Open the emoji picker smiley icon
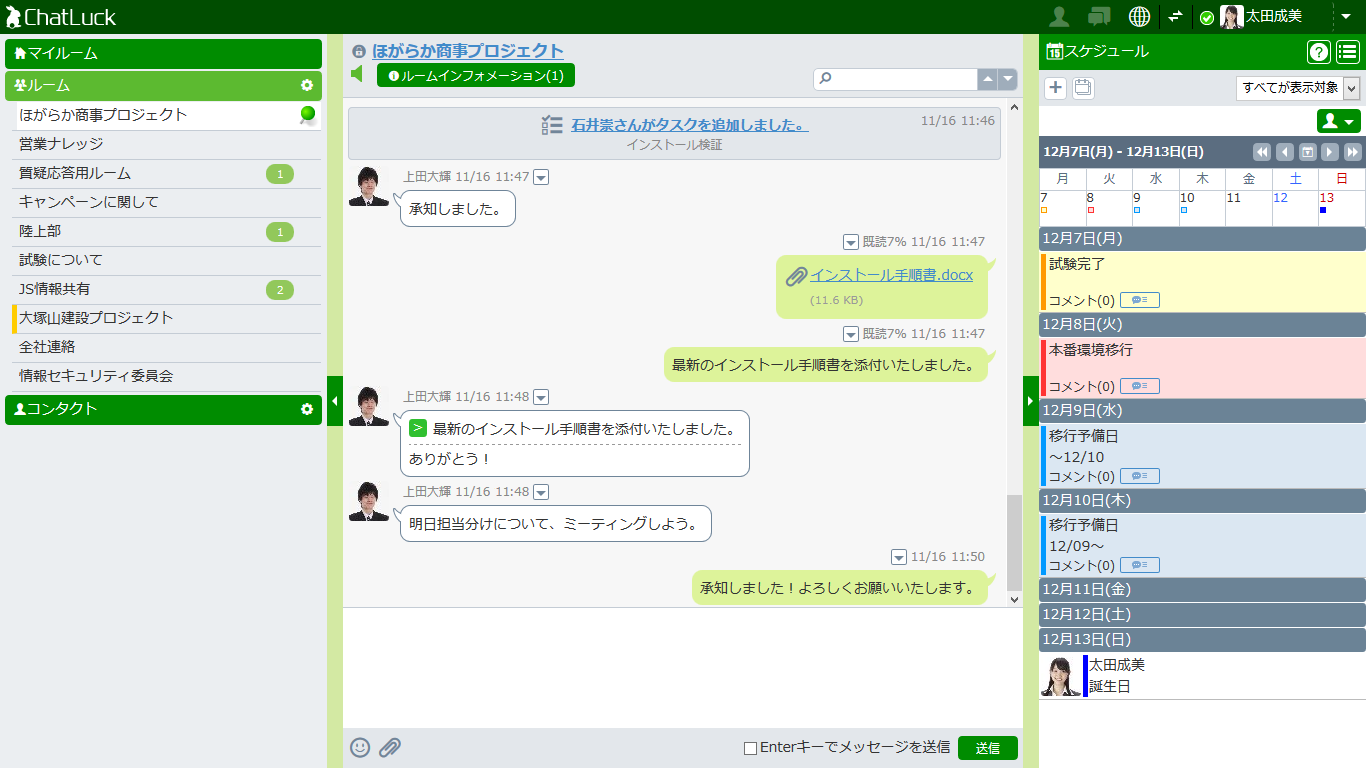 tap(360, 747)
